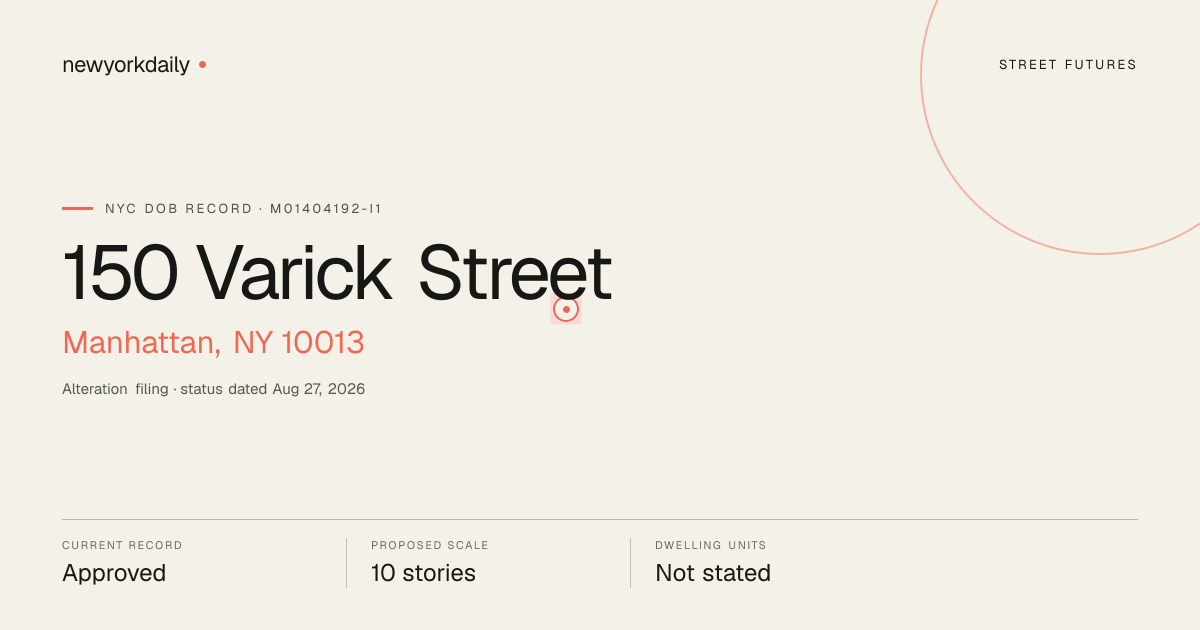Click record number M01404192-I1
This screenshot has height=630, width=1200.
[x=326, y=209]
